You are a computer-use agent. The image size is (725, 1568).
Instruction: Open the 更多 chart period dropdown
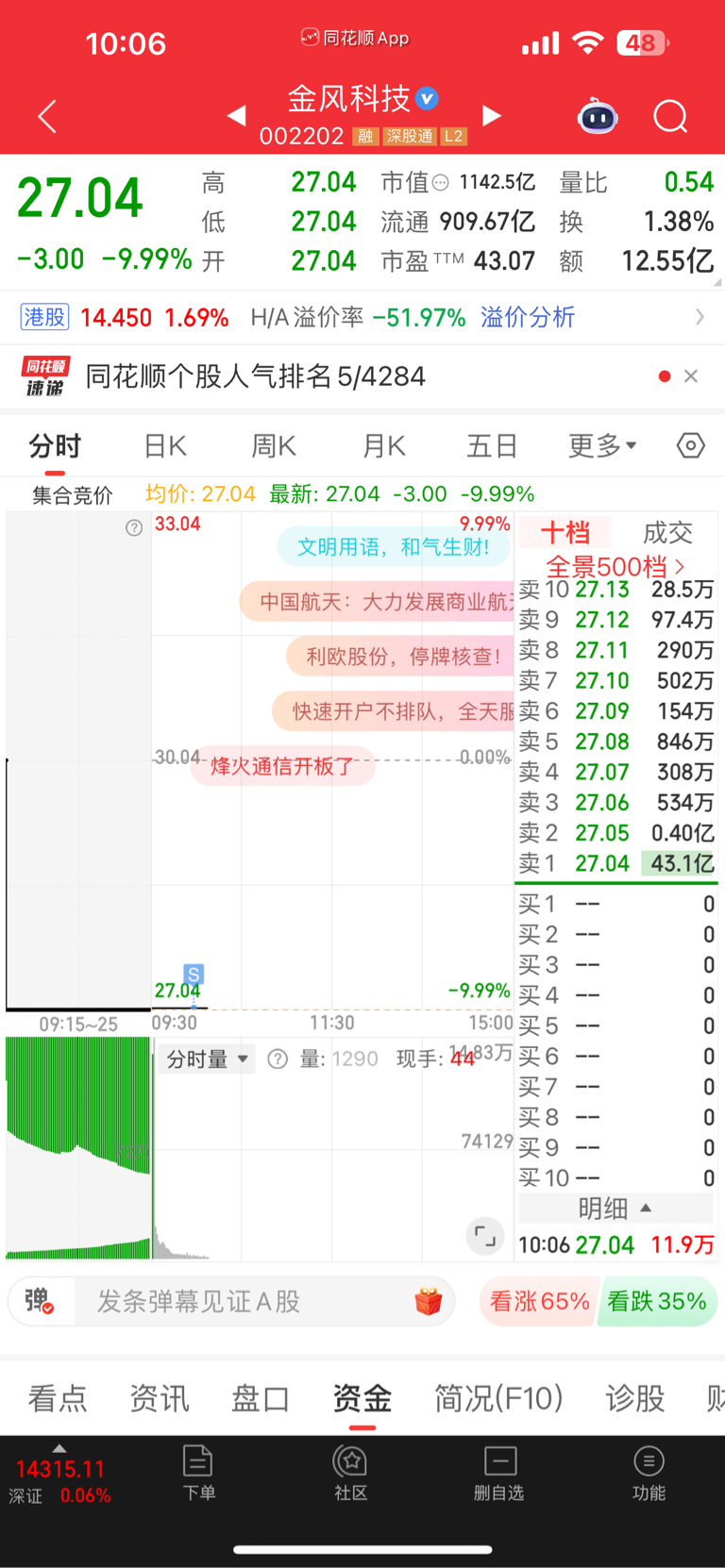coord(602,445)
